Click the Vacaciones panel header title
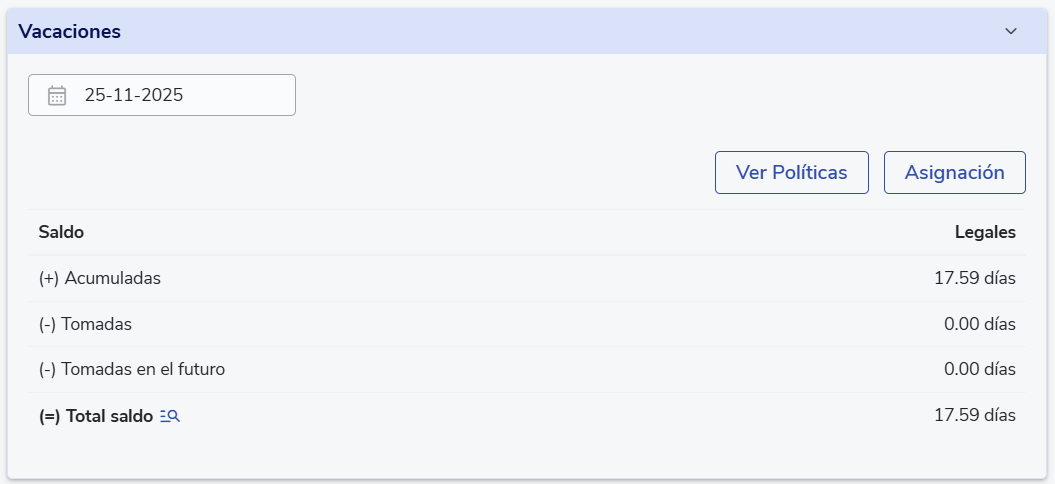This screenshot has width=1055, height=484. click(x=70, y=32)
